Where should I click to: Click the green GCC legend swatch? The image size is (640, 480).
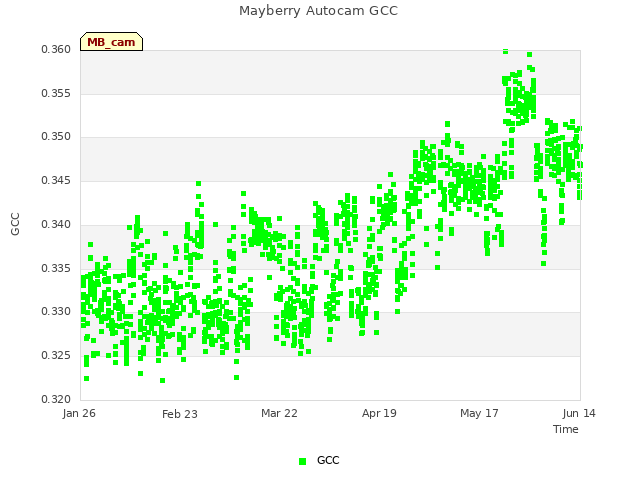[x=302, y=461]
